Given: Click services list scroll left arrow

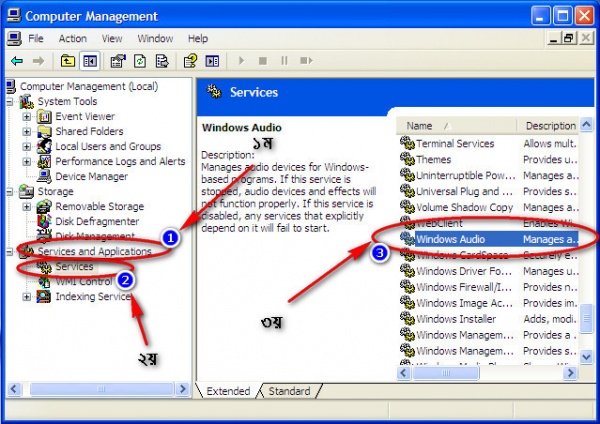Looking at the screenshot, I should (404, 372).
